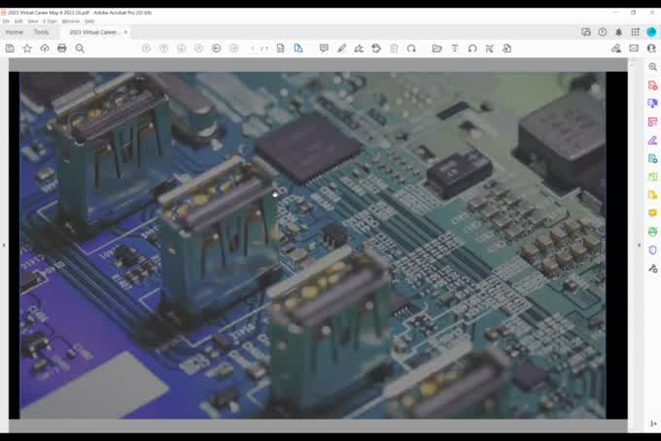Switch to the Tools tab
This screenshot has height=441, width=661.
click(x=41, y=32)
